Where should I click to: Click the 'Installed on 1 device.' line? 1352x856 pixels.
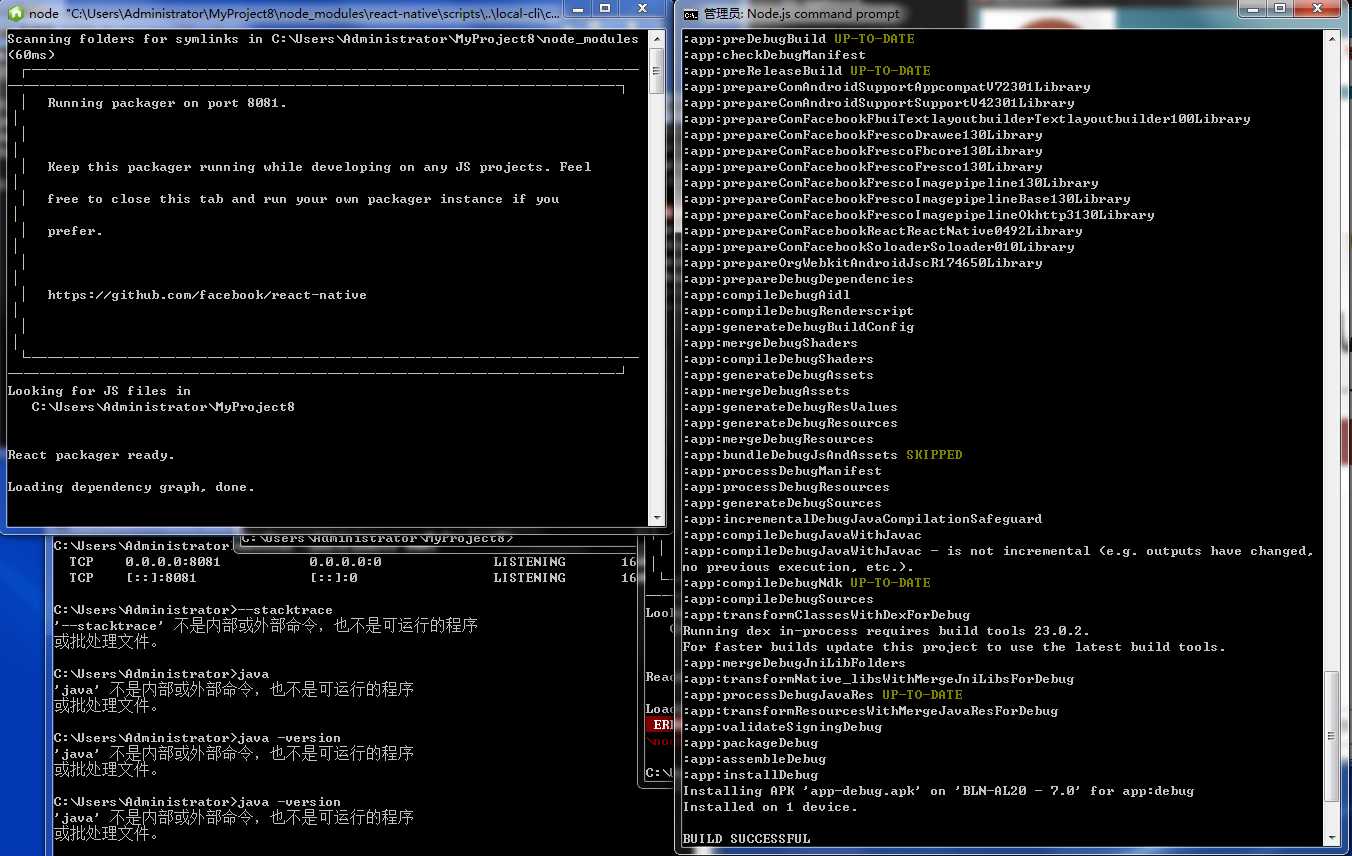click(770, 807)
